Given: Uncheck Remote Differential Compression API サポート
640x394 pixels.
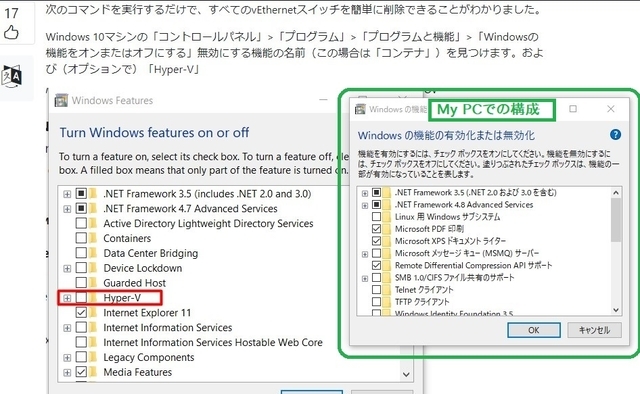Looking at the screenshot, I should 376,265.
